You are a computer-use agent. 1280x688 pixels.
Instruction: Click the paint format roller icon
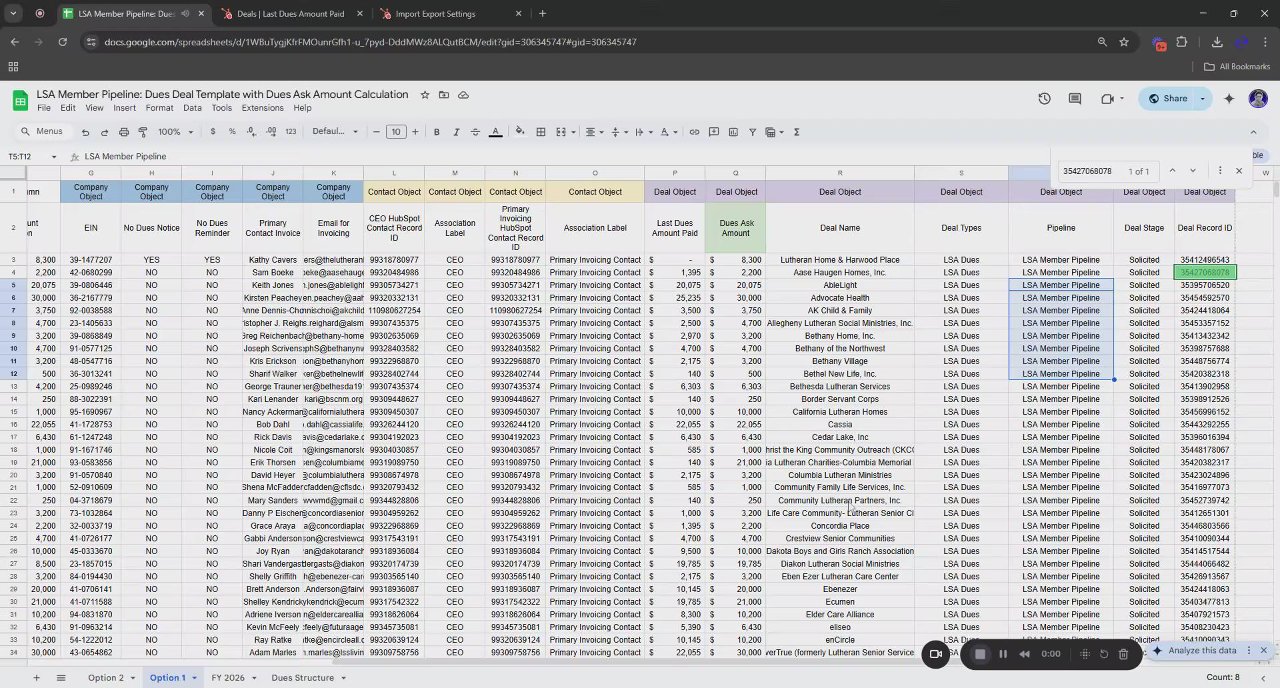click(143, 132)
